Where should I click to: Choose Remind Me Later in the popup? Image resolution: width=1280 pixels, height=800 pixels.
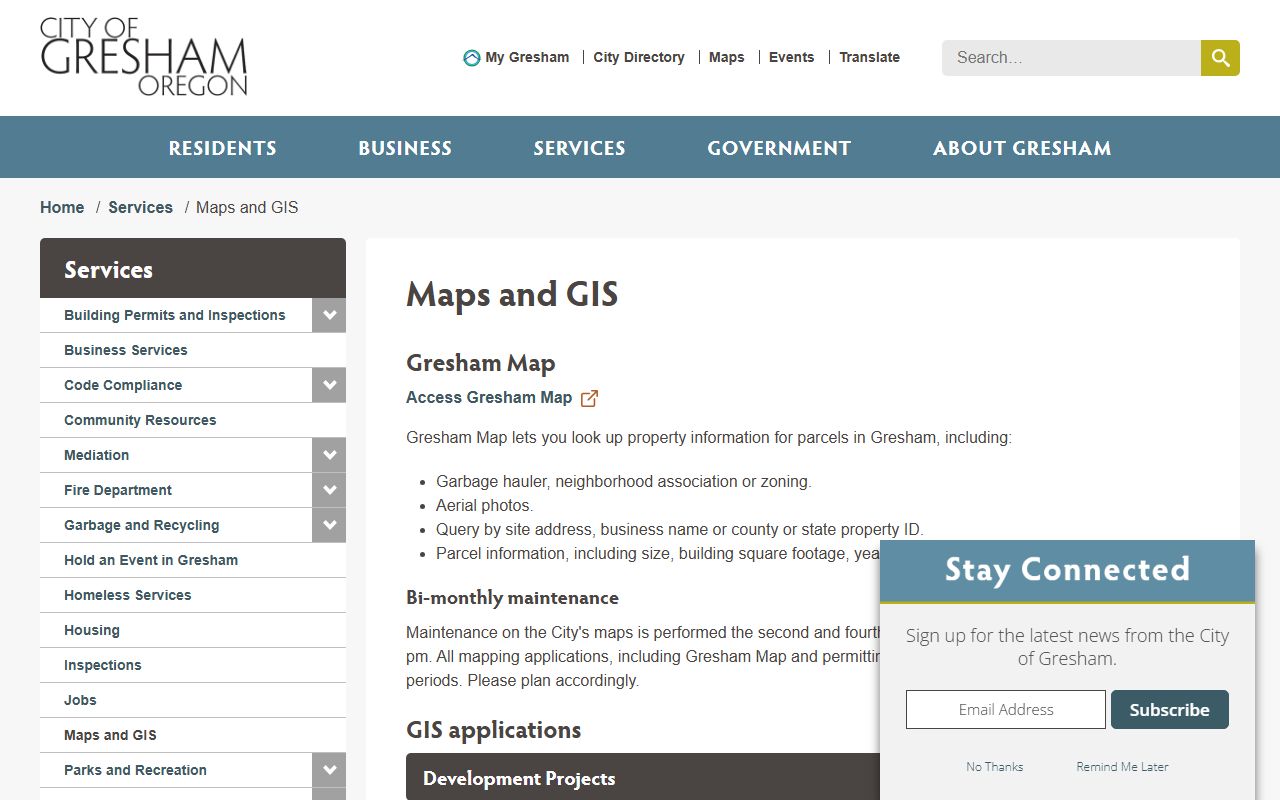(x=1122, y=767)
